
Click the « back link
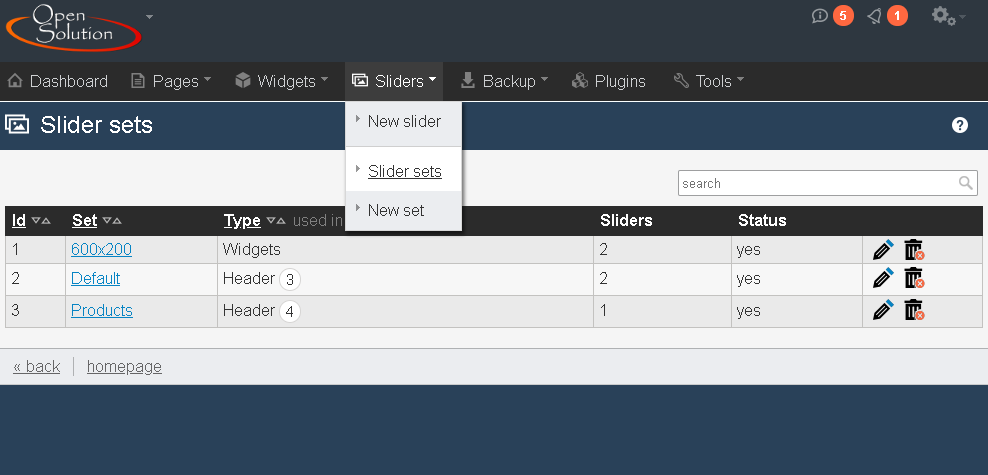pos(37,367)
